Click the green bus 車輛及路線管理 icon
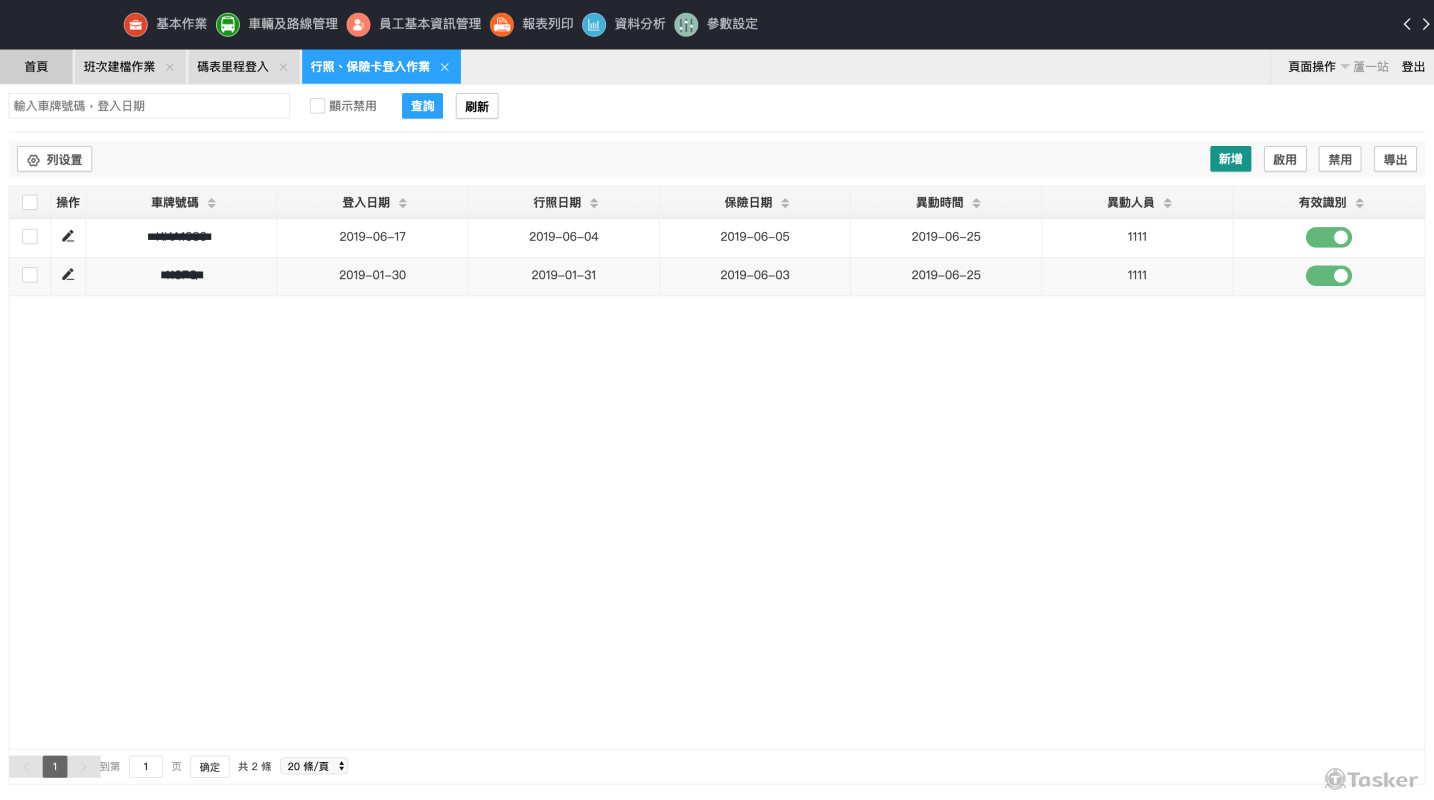Image resolution: width=1434 pixels, height=800 pixels. click(228, 24)
